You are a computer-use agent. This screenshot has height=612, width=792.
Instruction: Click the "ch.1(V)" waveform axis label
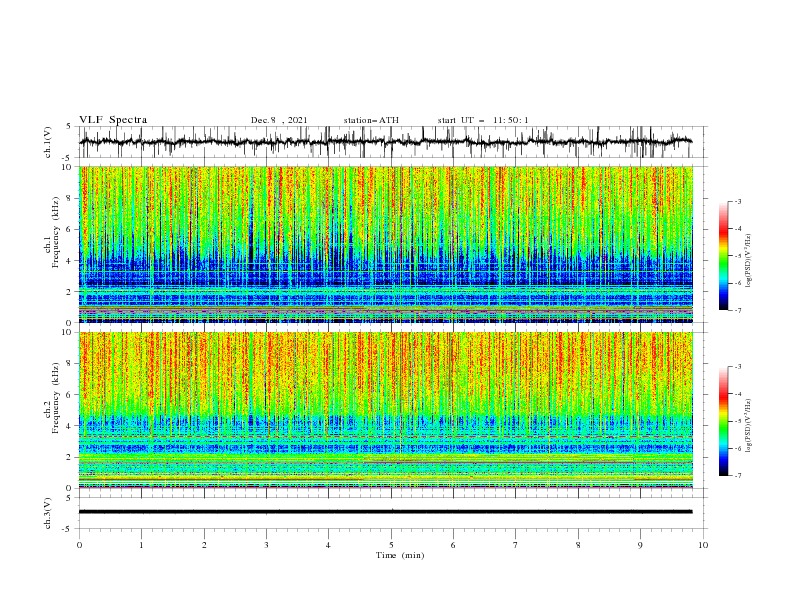[x=48, y=142]
